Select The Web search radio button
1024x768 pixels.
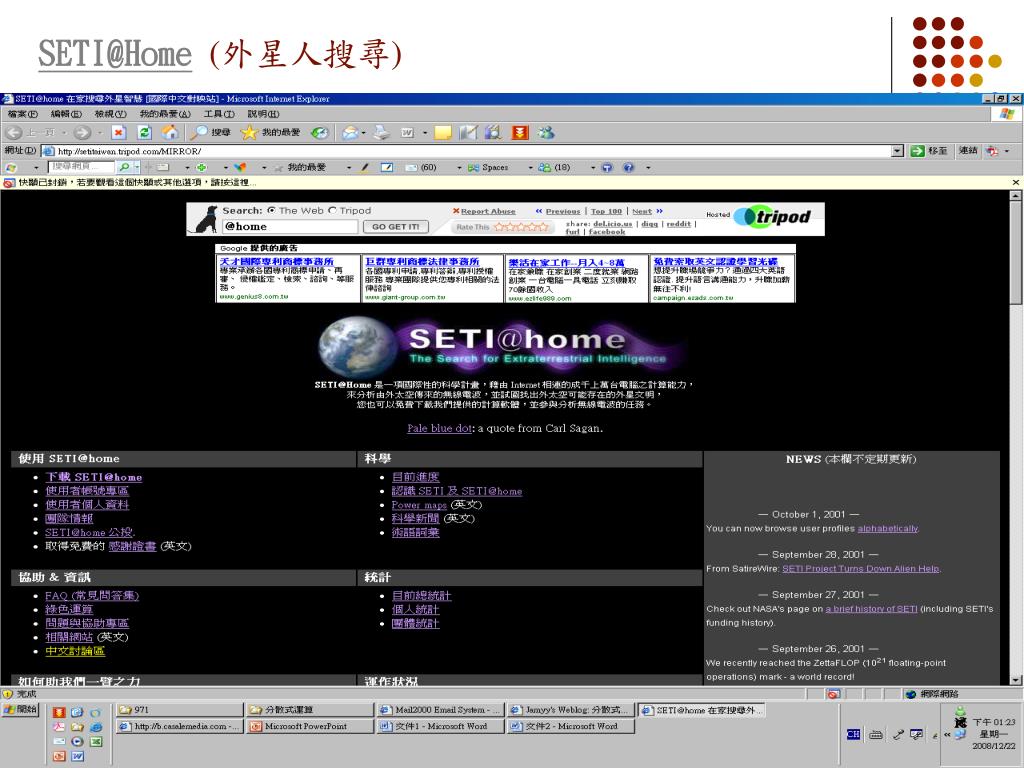click(271, 210)
